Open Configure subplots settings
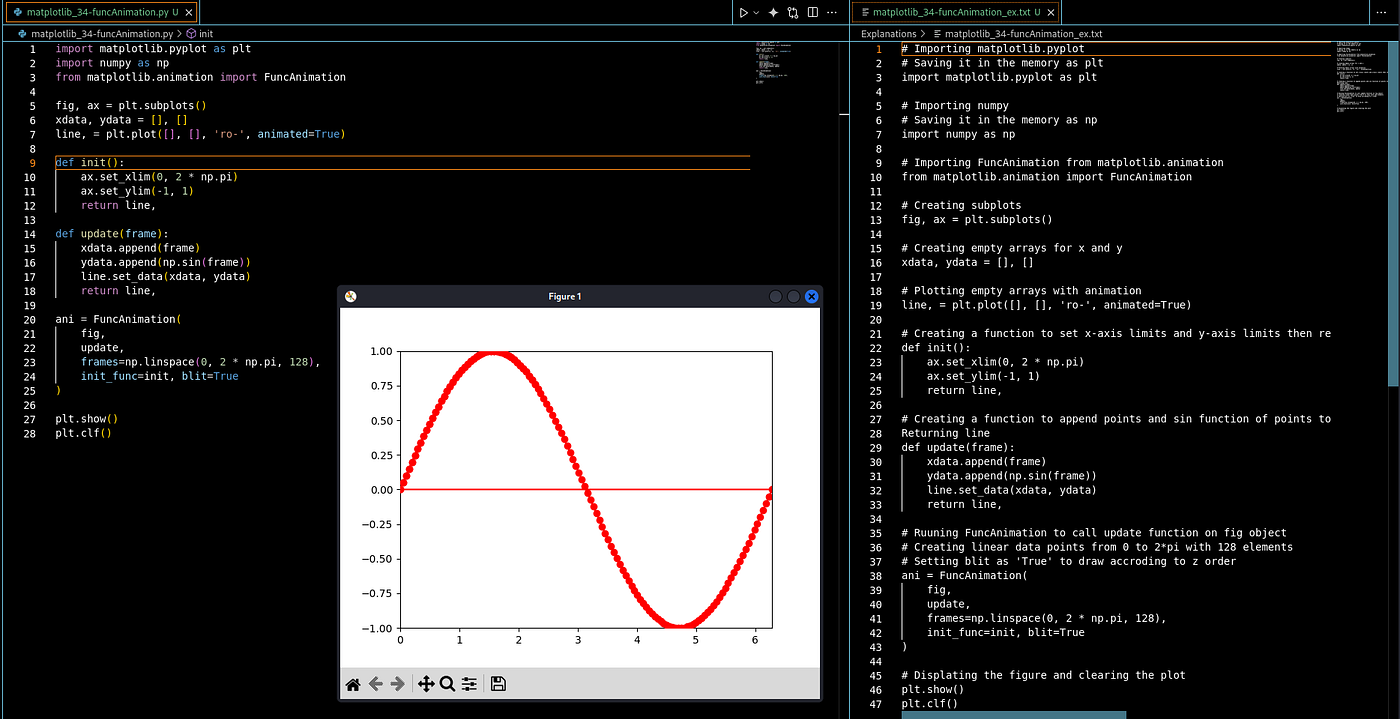The image size is (1400, 719). [469, 684]
